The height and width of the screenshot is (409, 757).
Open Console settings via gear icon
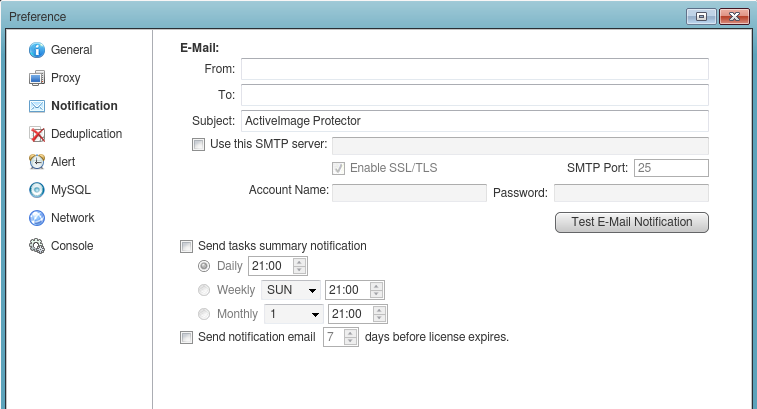(x=37, y=246)
